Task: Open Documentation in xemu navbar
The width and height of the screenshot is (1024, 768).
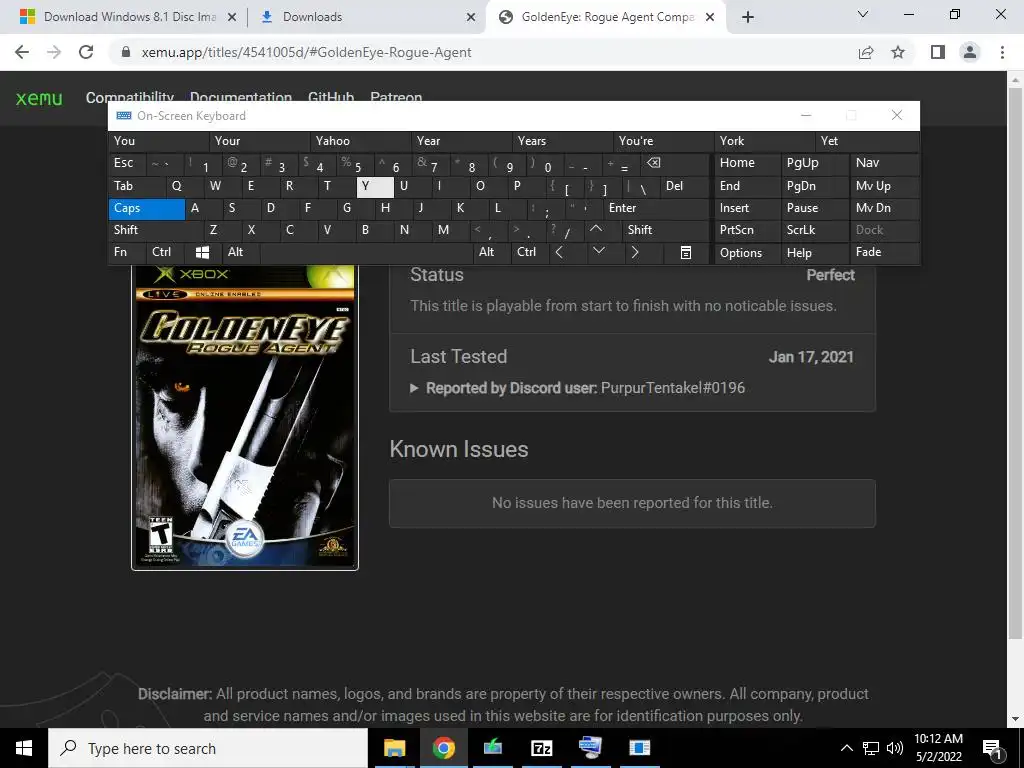Action: point(241,97)
